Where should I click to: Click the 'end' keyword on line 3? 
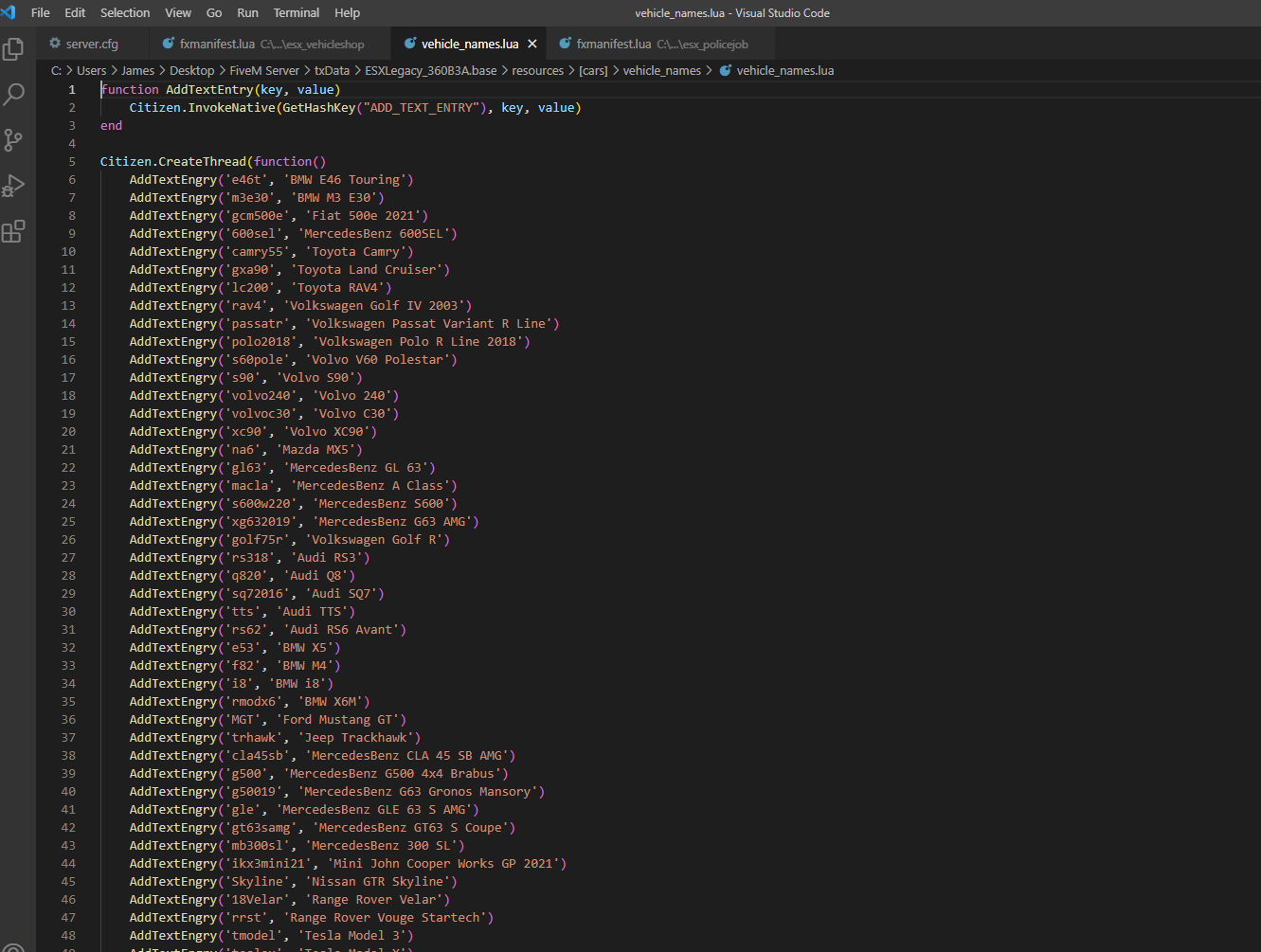point(111,125)
